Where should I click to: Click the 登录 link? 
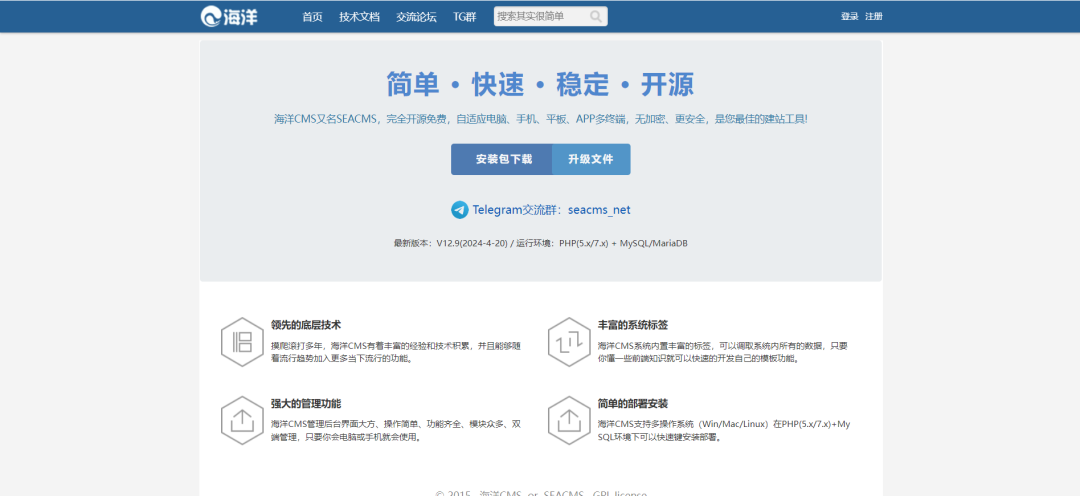[849, 17]
